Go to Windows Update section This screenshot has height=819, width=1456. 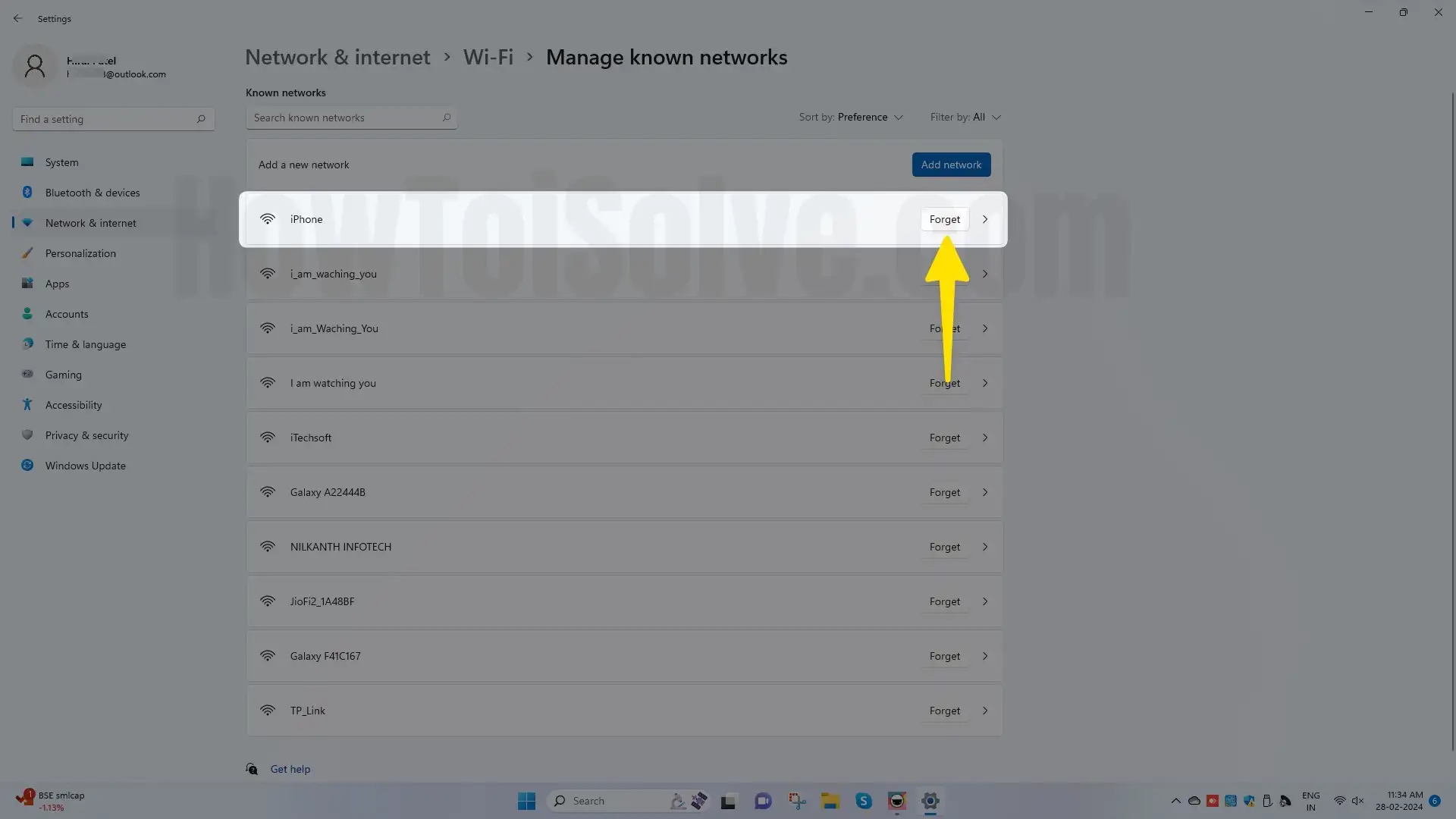click(x=85, y=466)
